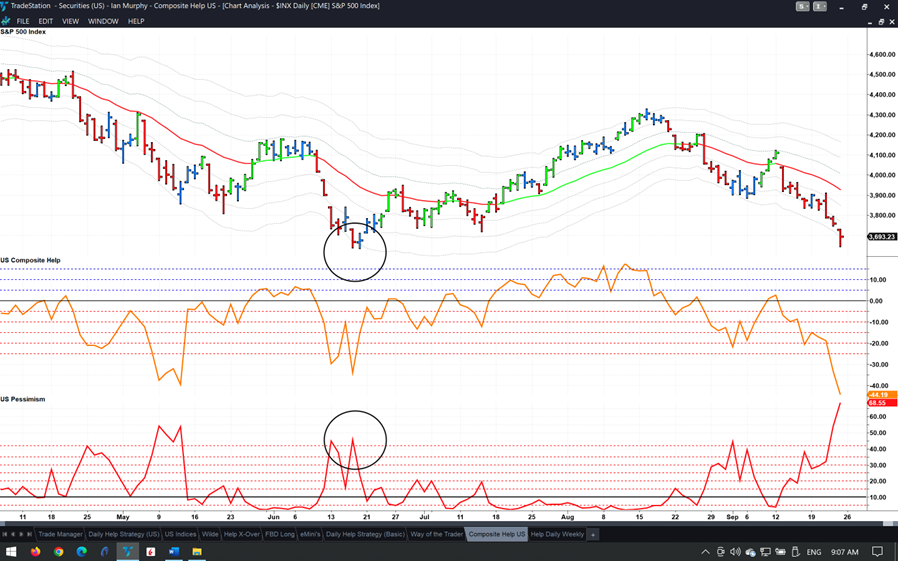898x561 pixels.
Task: Open the WINDOW menu dropdown
Action: 103,21
